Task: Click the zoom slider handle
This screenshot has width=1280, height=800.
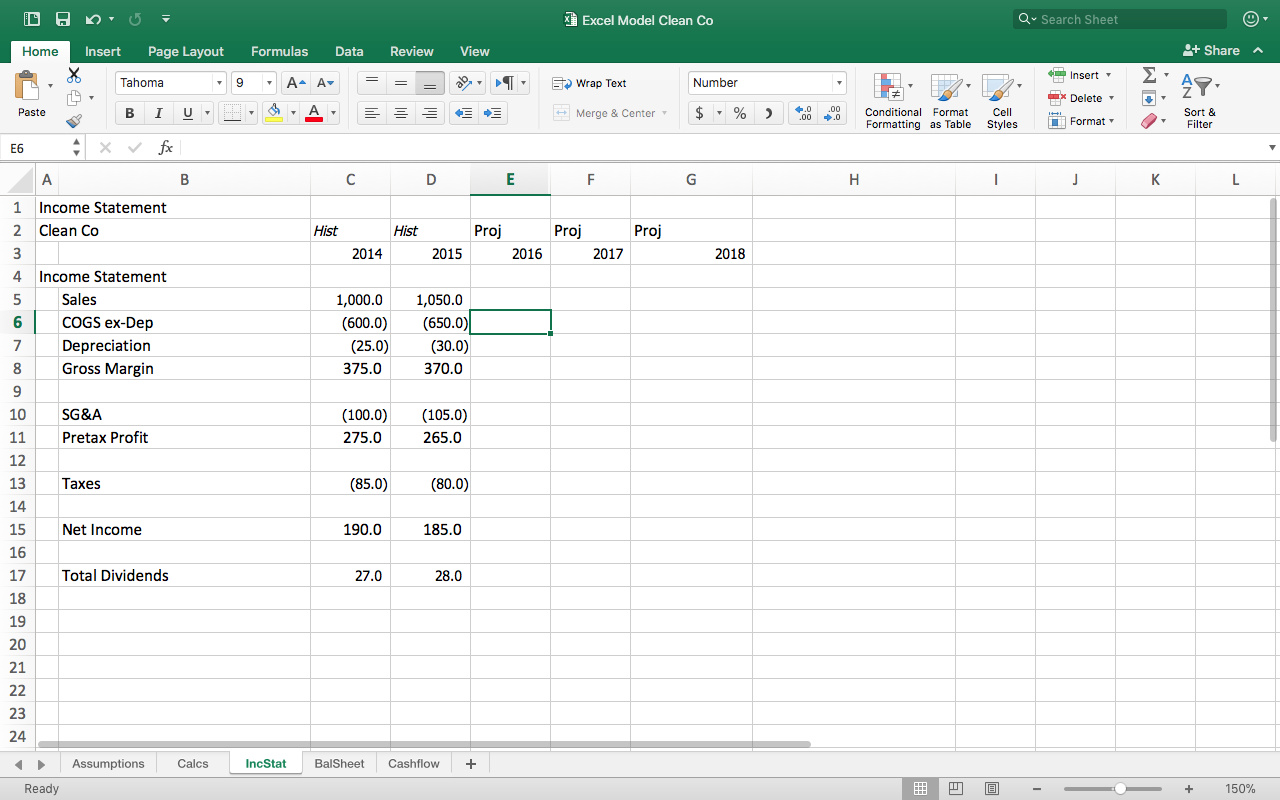Action: tap(1119, 788)
